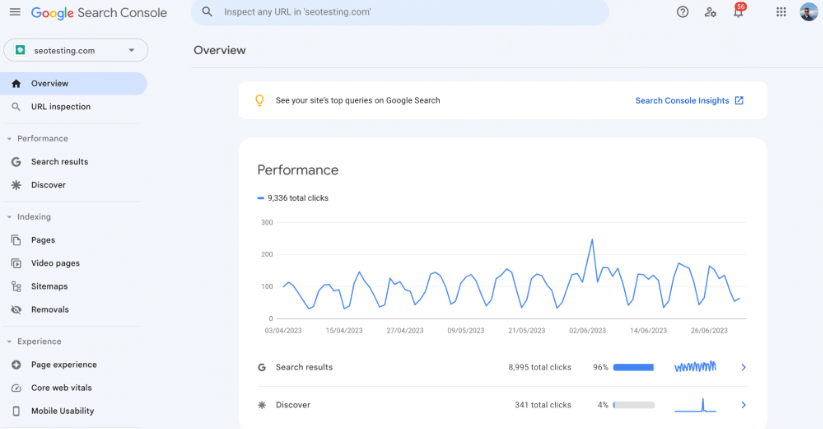Click the 'Search results' row label in Performance card

tap(304, 367)
